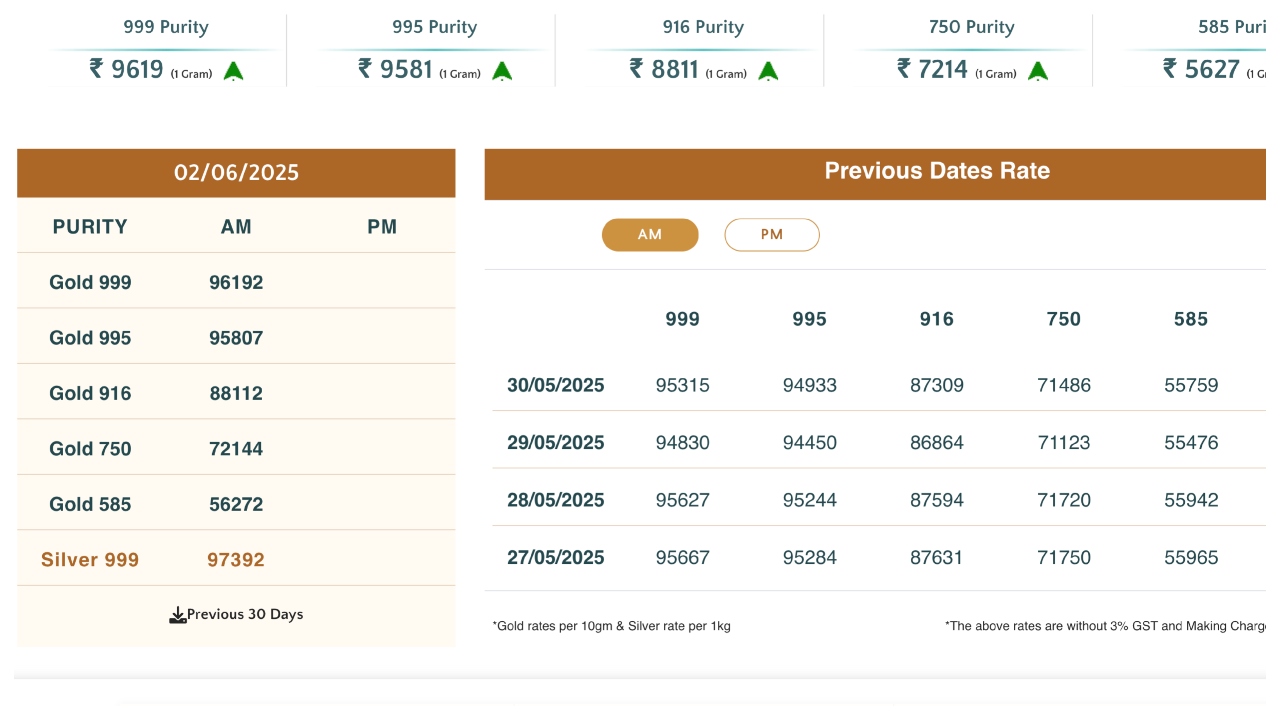The image size is (1280, 720).
Task: Click the 30/05/2025 date row
Action: (x=555, y=386)
